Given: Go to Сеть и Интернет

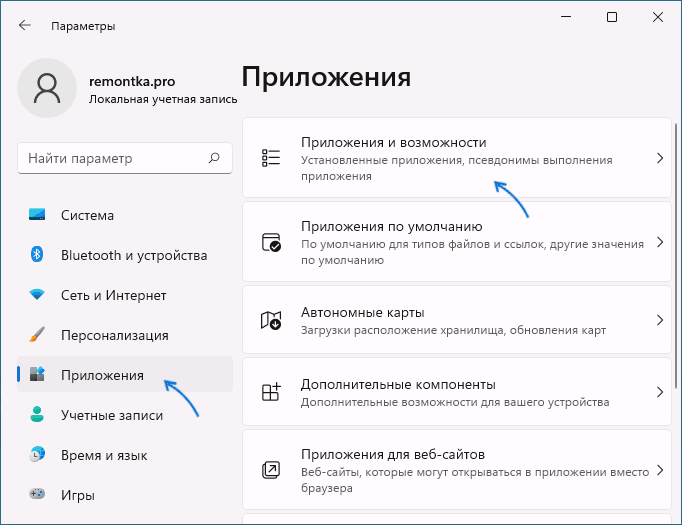Looking at the screenshot, I should 125,295.
